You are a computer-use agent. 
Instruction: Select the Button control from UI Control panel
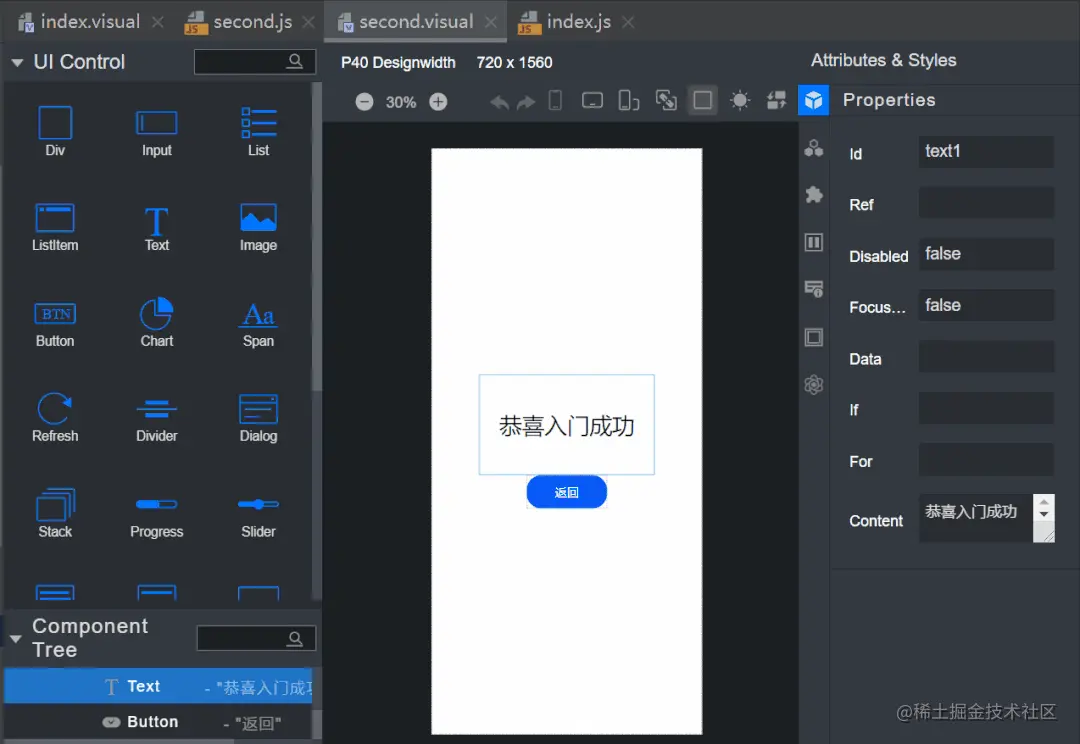[55, 322]
